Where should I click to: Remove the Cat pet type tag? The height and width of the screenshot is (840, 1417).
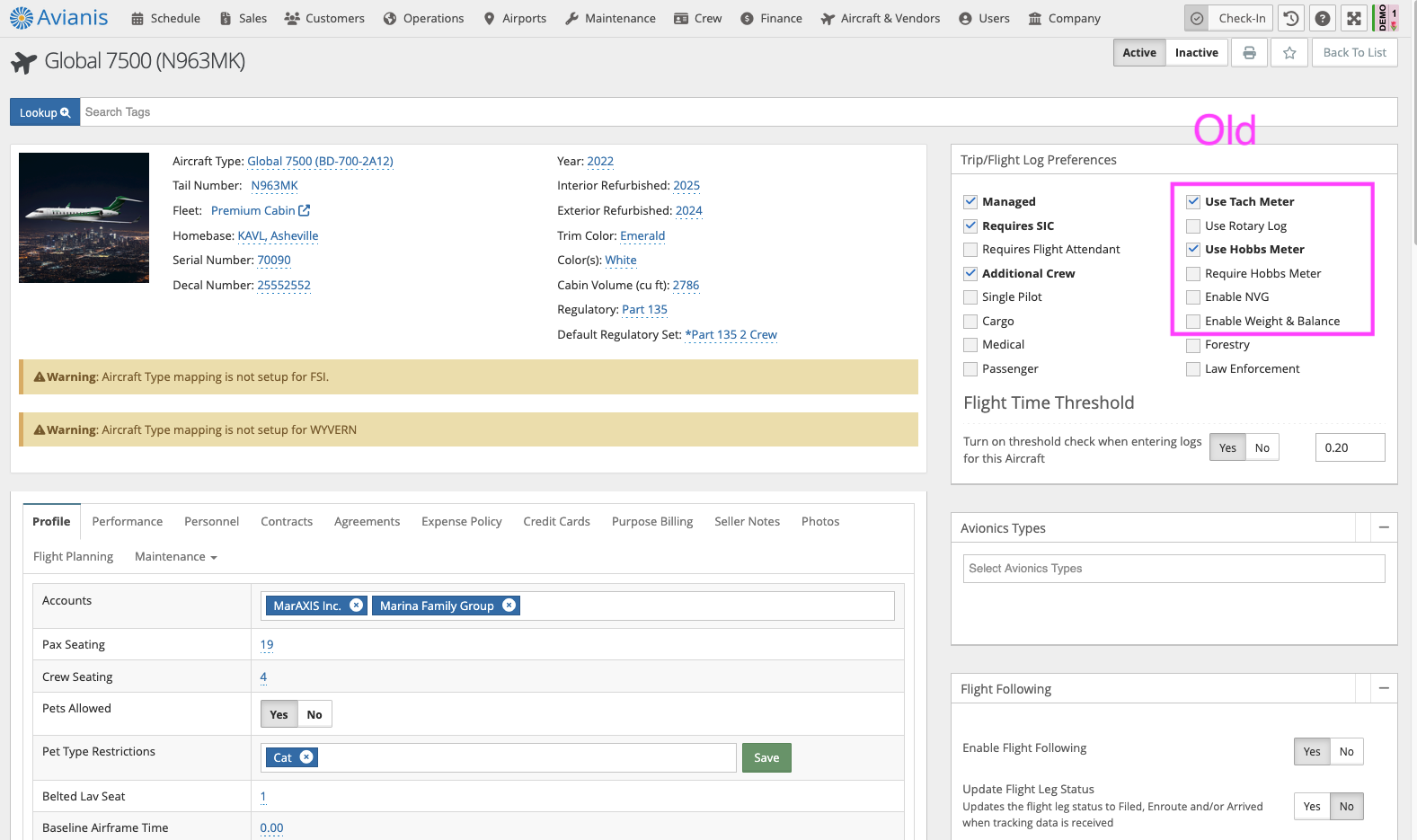306,757
